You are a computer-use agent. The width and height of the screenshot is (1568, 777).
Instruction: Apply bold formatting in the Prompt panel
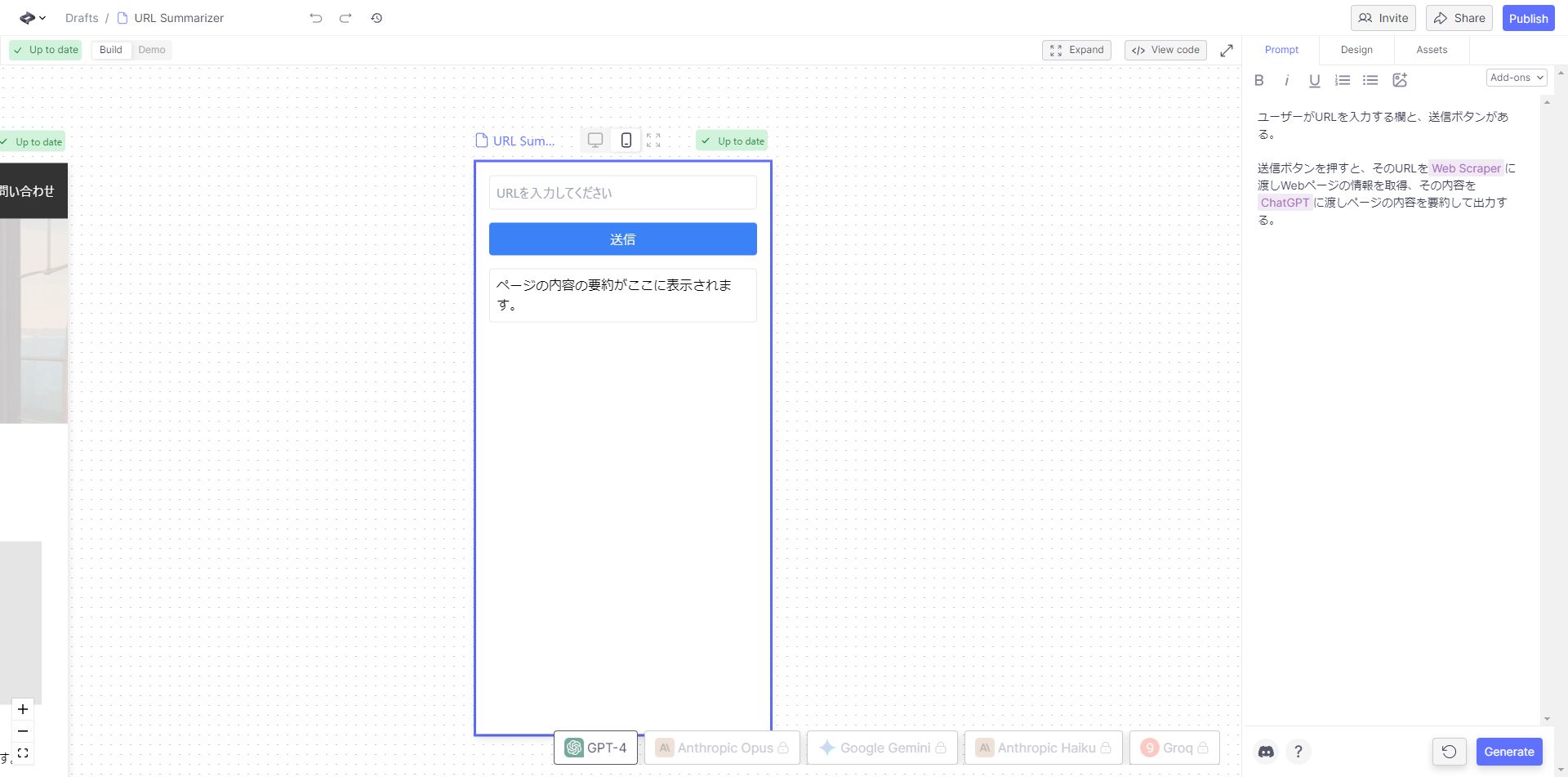click(x=1258, y=80)
